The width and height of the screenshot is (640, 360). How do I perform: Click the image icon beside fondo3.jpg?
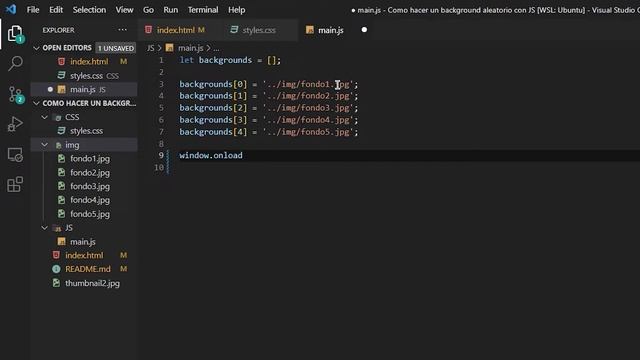coord(61,186)
